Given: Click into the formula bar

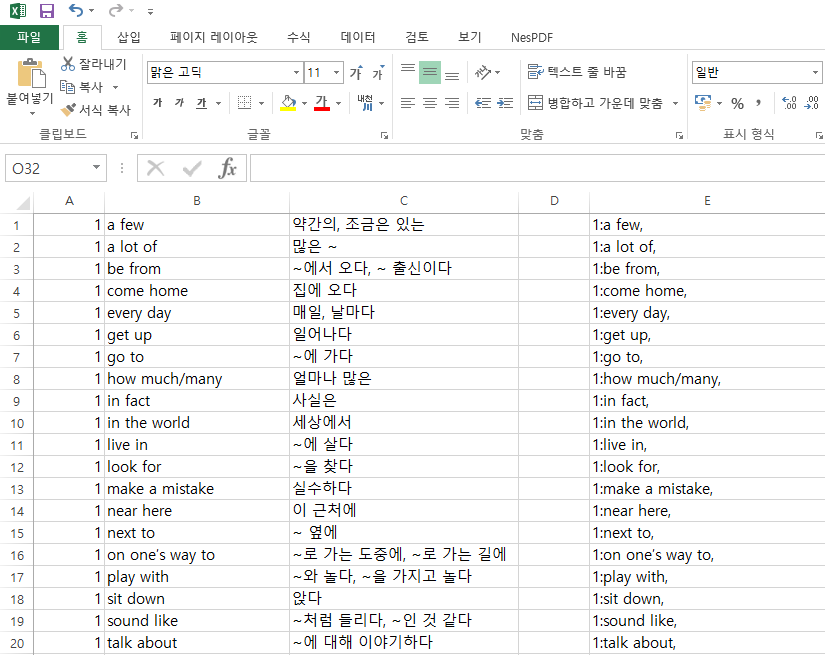Looking at the screenshot, I should [x=537, y=168].
